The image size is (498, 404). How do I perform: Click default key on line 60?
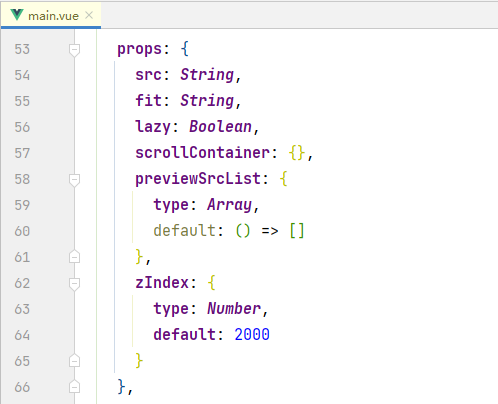click(x=184, y=231)
